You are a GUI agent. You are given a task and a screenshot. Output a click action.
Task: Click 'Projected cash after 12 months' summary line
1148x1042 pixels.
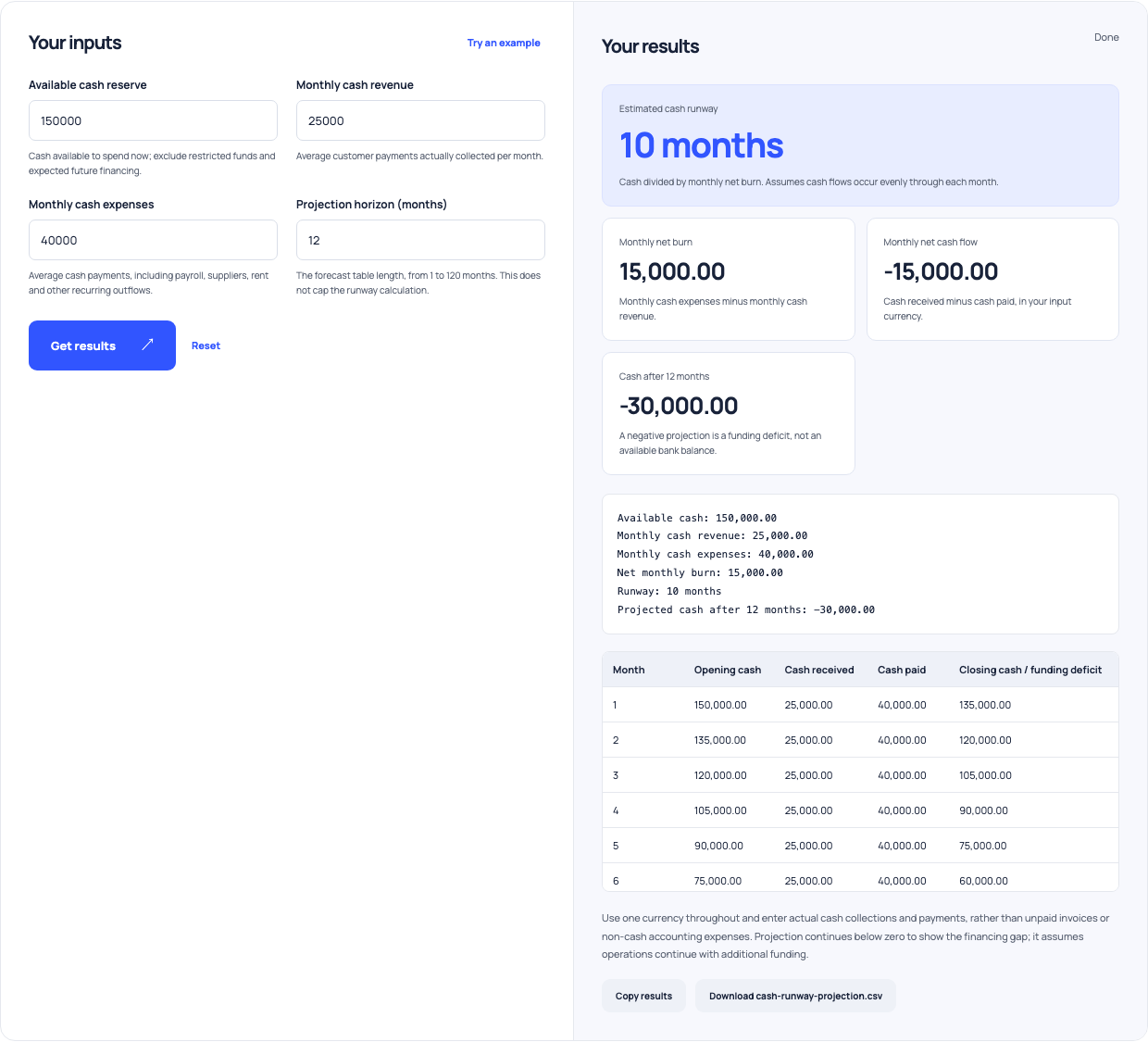click(746, 609)
